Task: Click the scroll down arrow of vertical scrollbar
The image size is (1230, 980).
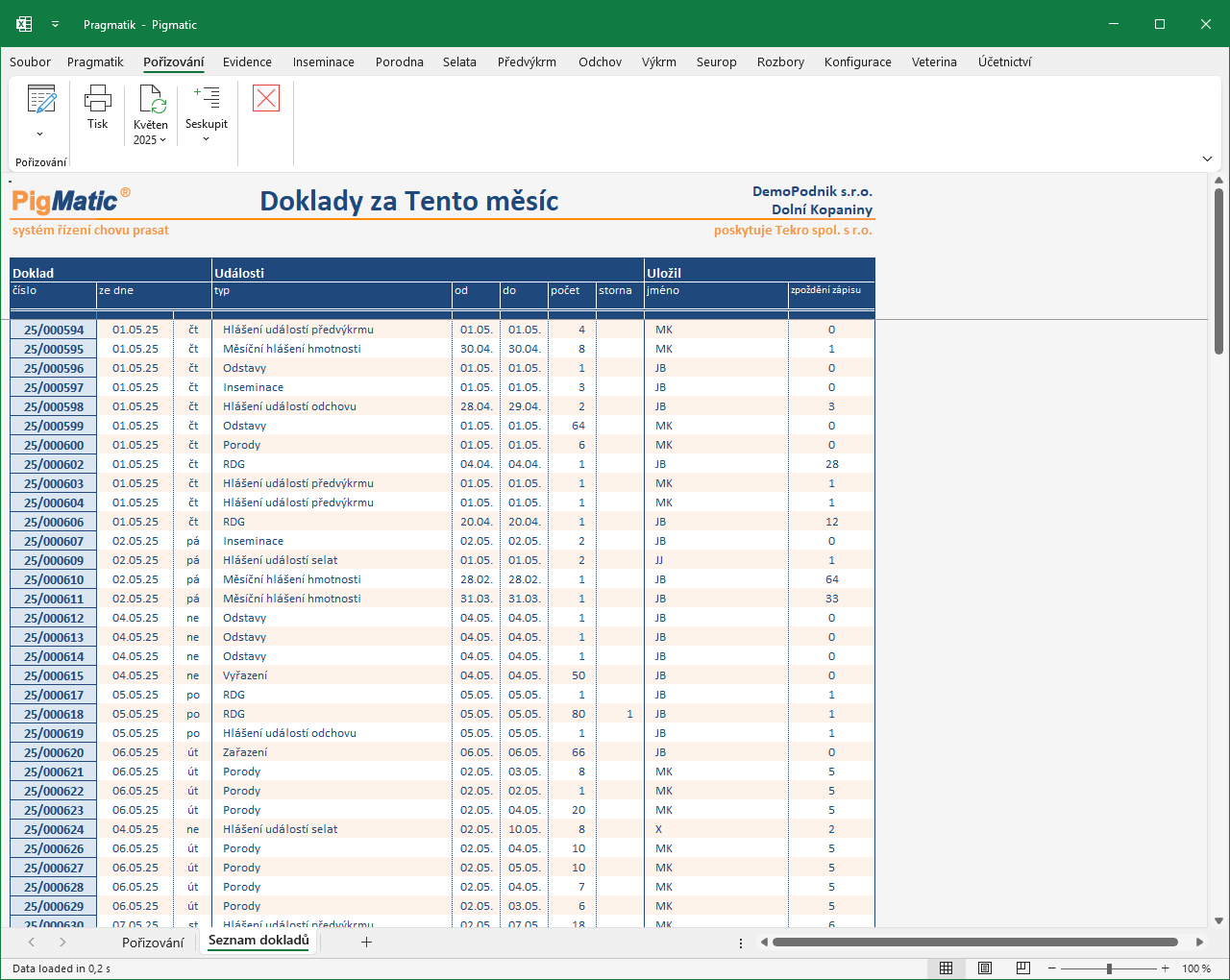Action: pyautogui.click(x=1218, y=920)
